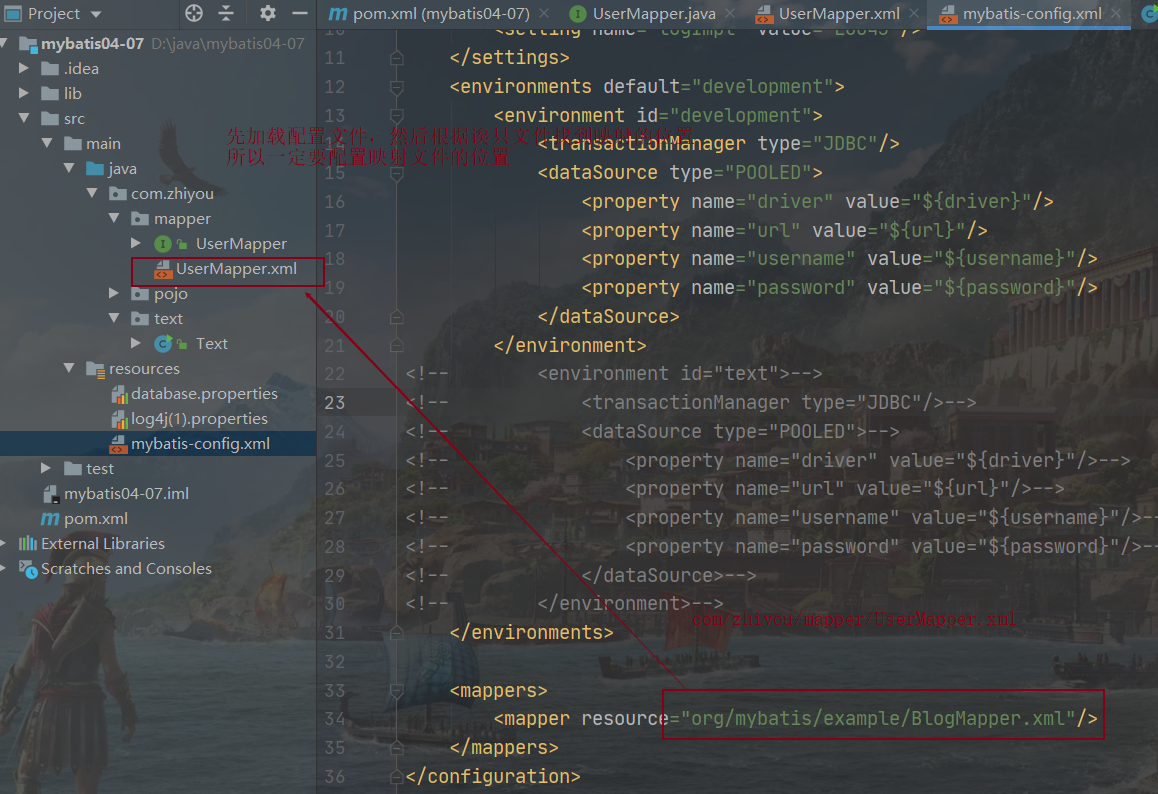Expand the lib folder

pyautogui.click(x=24, y=93)
